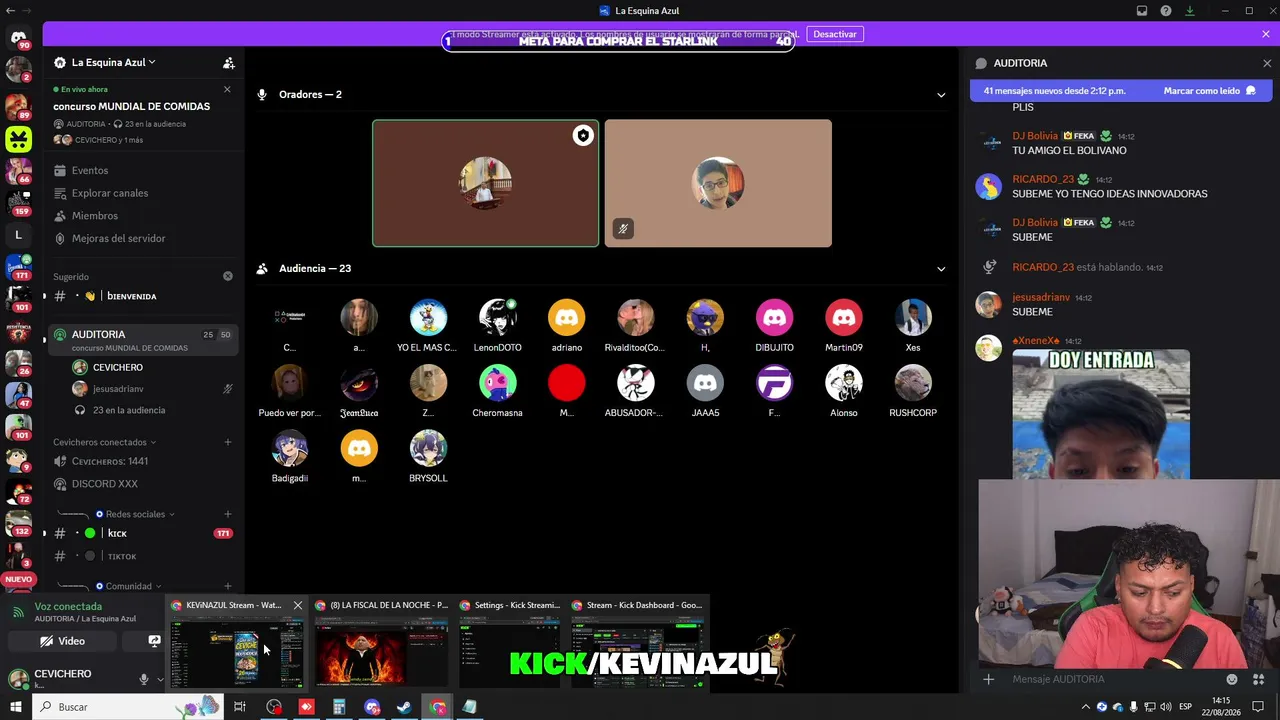This screenshot has width=1280, height=720.
Task: Open the Calculator from the taskbar
Action: tap(339, 707)
